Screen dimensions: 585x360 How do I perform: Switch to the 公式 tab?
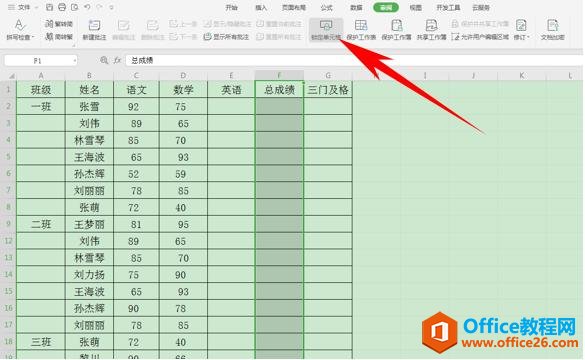coord(326,7)
